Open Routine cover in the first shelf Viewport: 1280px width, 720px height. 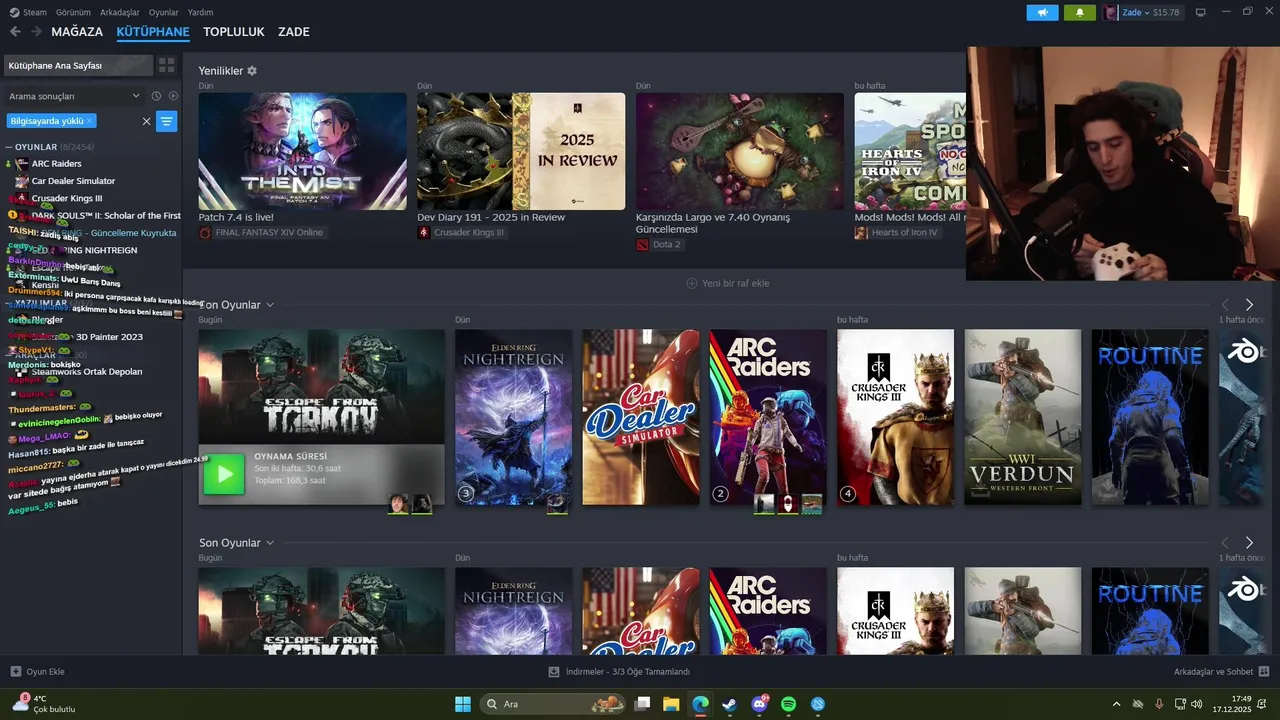point(1150,417)
